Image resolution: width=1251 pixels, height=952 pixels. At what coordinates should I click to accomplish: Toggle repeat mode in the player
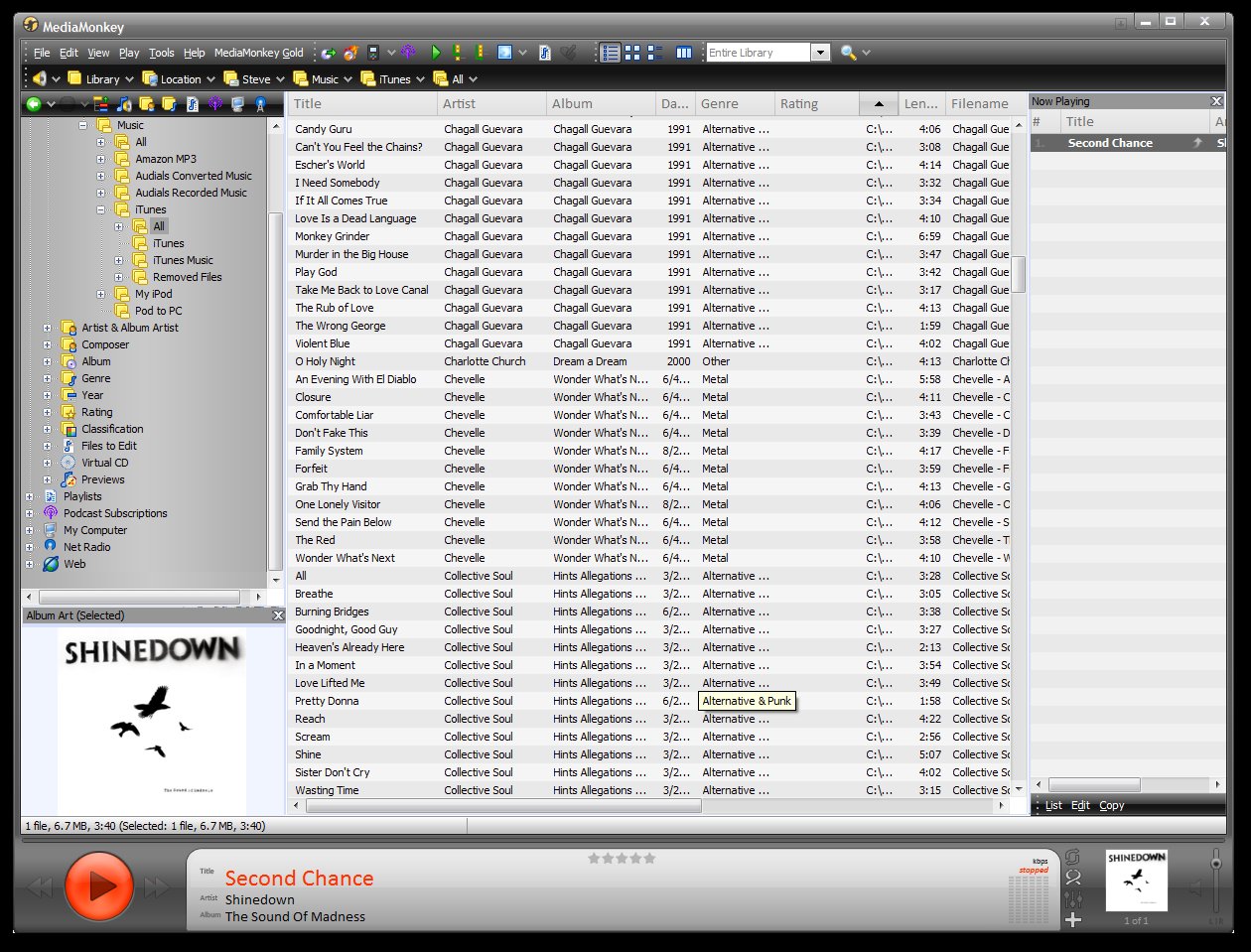(1072, 857)
